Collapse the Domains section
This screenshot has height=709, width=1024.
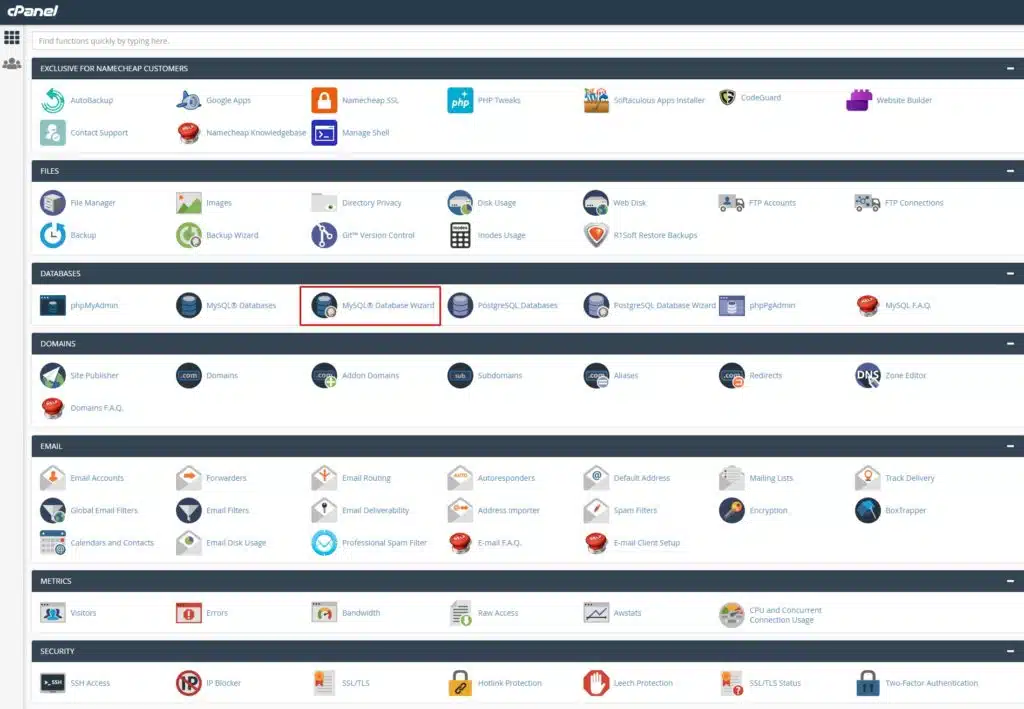[1010, 343]
